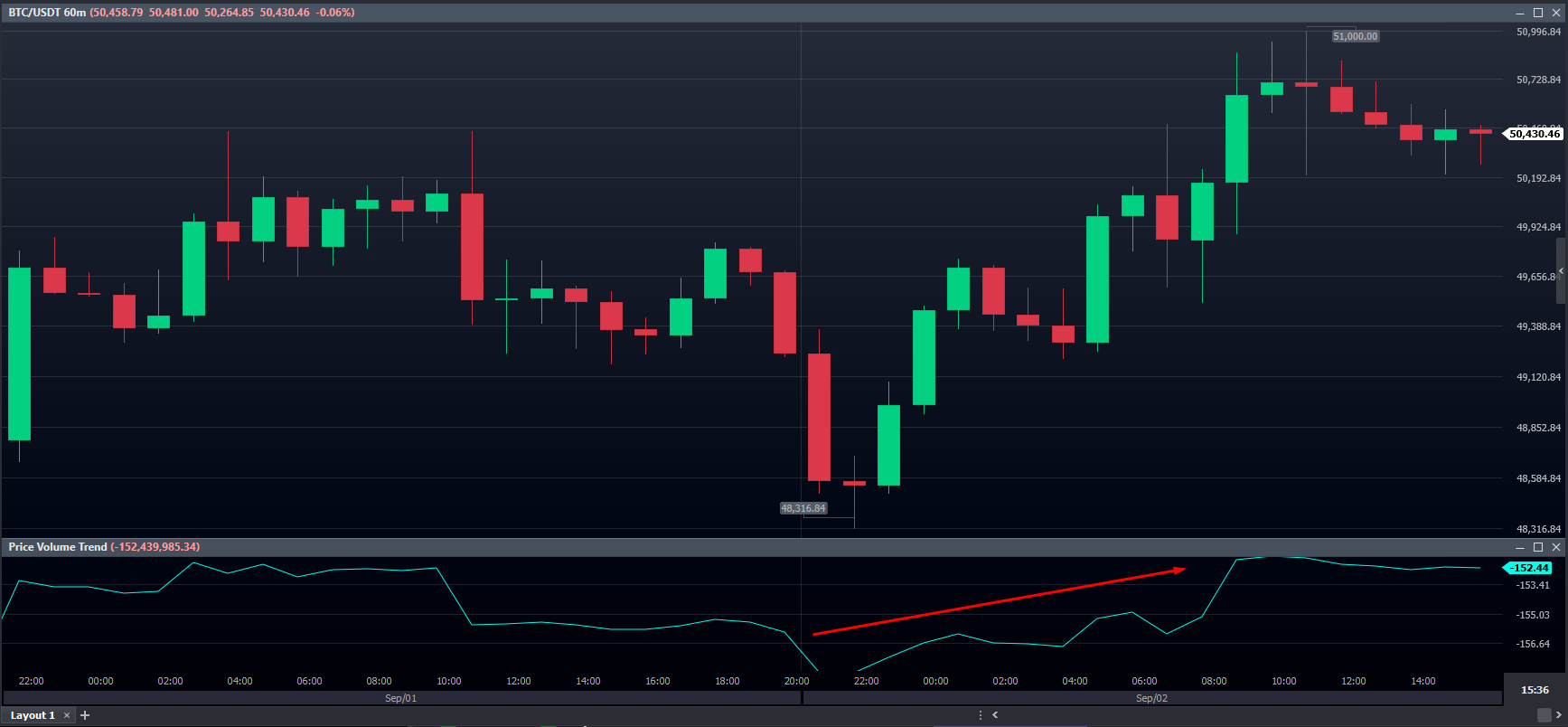Click the square button in the bottom-right bar
This screenshot has height=727, width=1568.
coord(1544,715)
